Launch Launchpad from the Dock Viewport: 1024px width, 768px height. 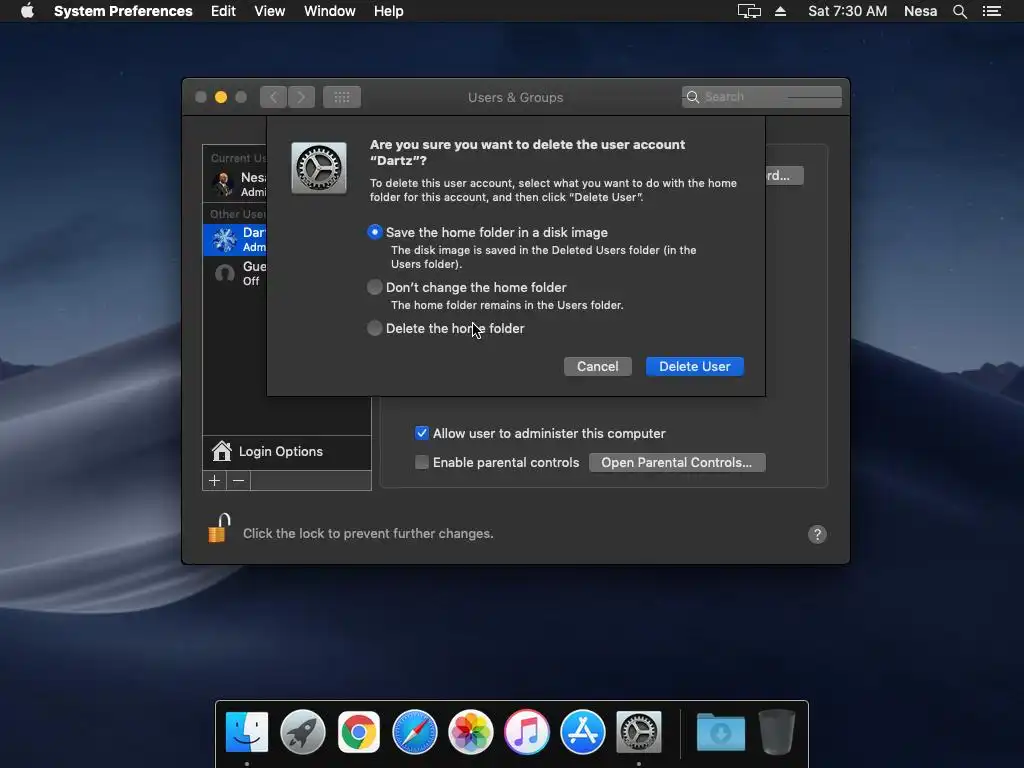[x=302, y=732]
